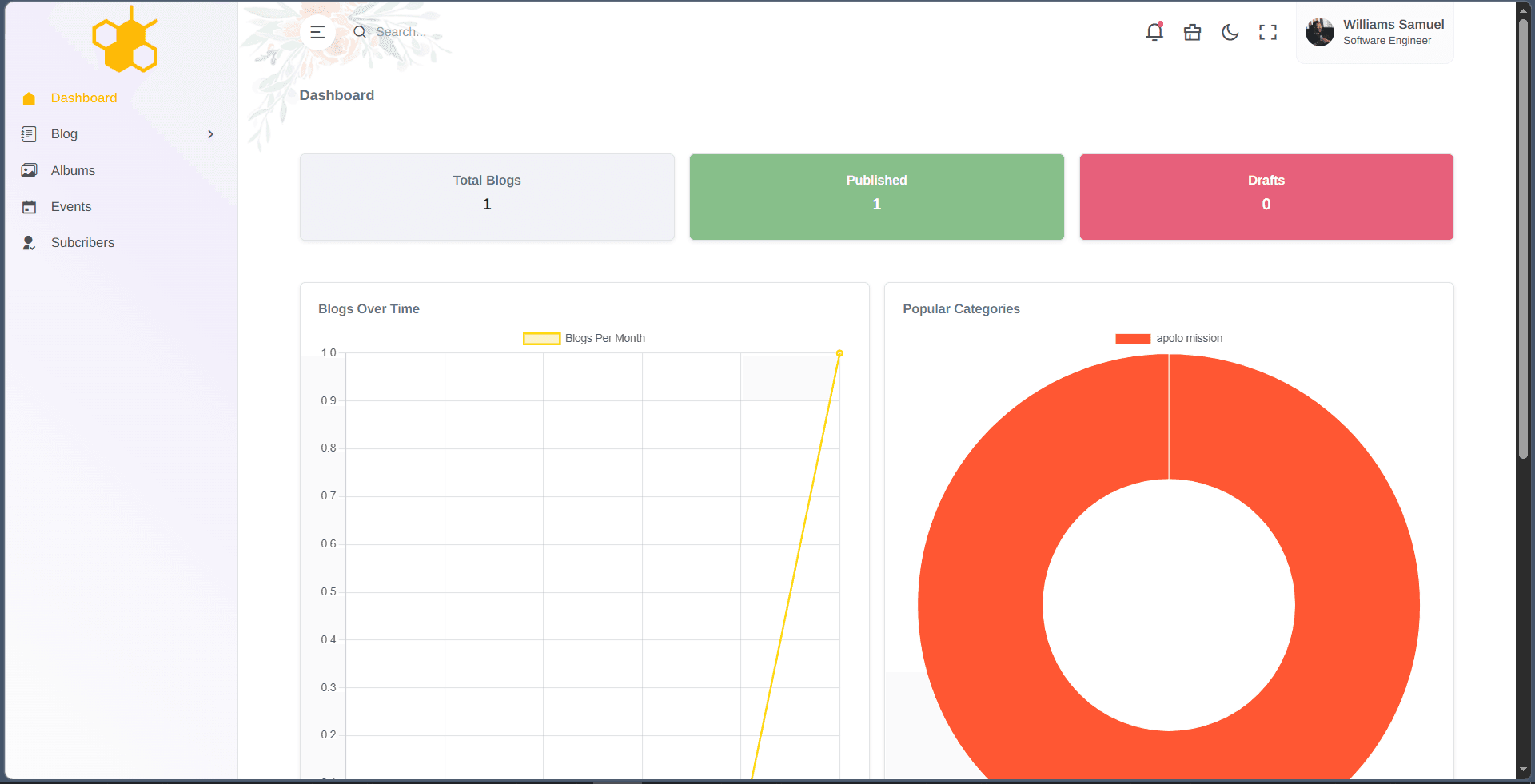
Task: Toggle the sidebar with the hamburger button
Action: point(317,32)
